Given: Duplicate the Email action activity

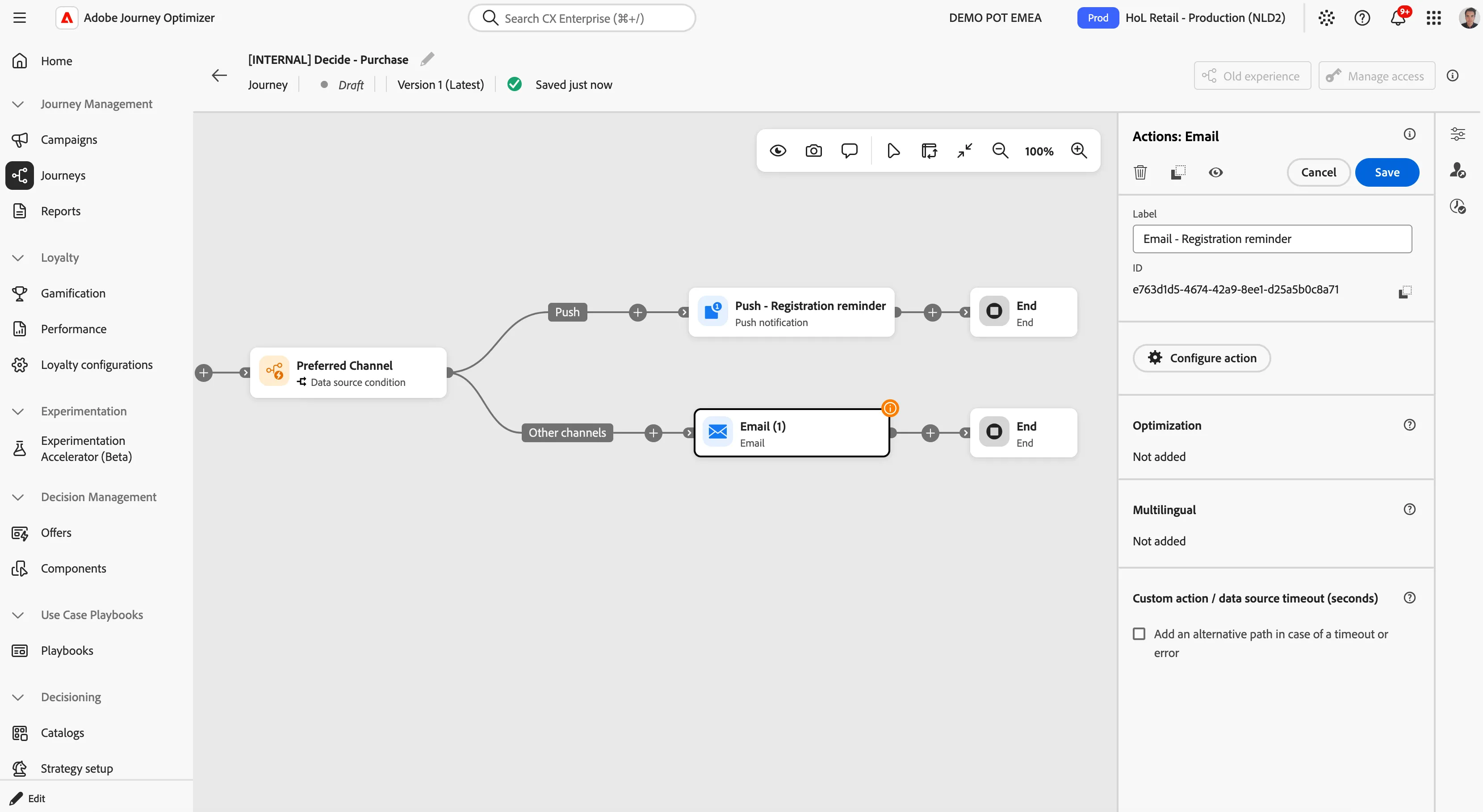Looking at the screenshot, I should pos(1178,172).
